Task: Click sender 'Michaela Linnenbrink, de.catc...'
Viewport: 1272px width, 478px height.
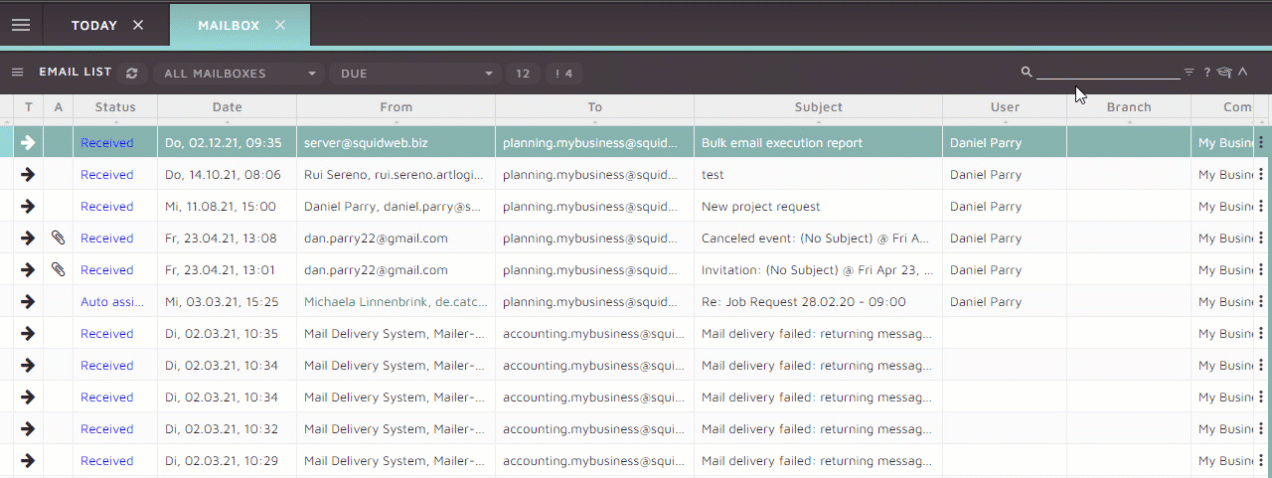Action: [394, 302]
